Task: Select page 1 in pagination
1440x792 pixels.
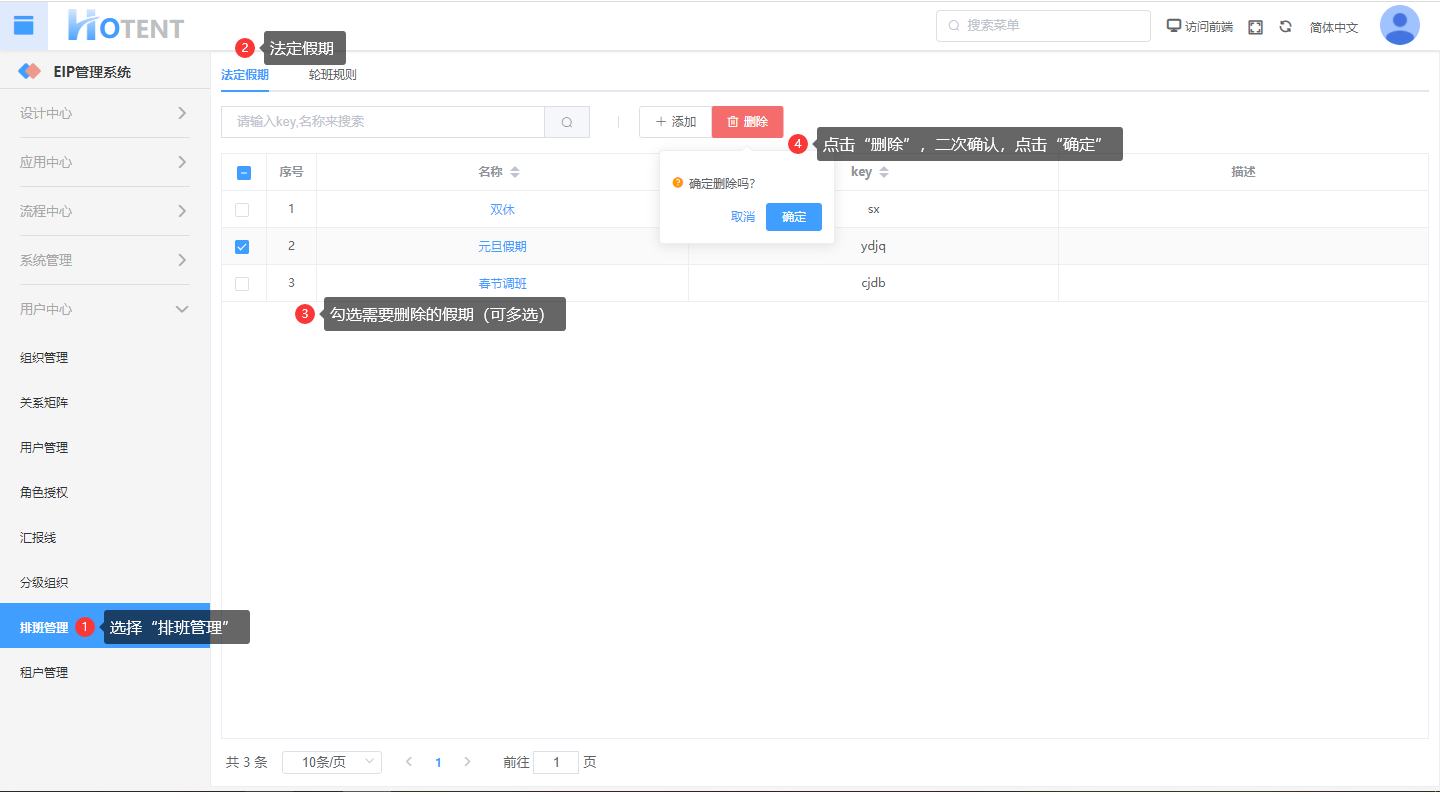Action: tap(438, 762)
